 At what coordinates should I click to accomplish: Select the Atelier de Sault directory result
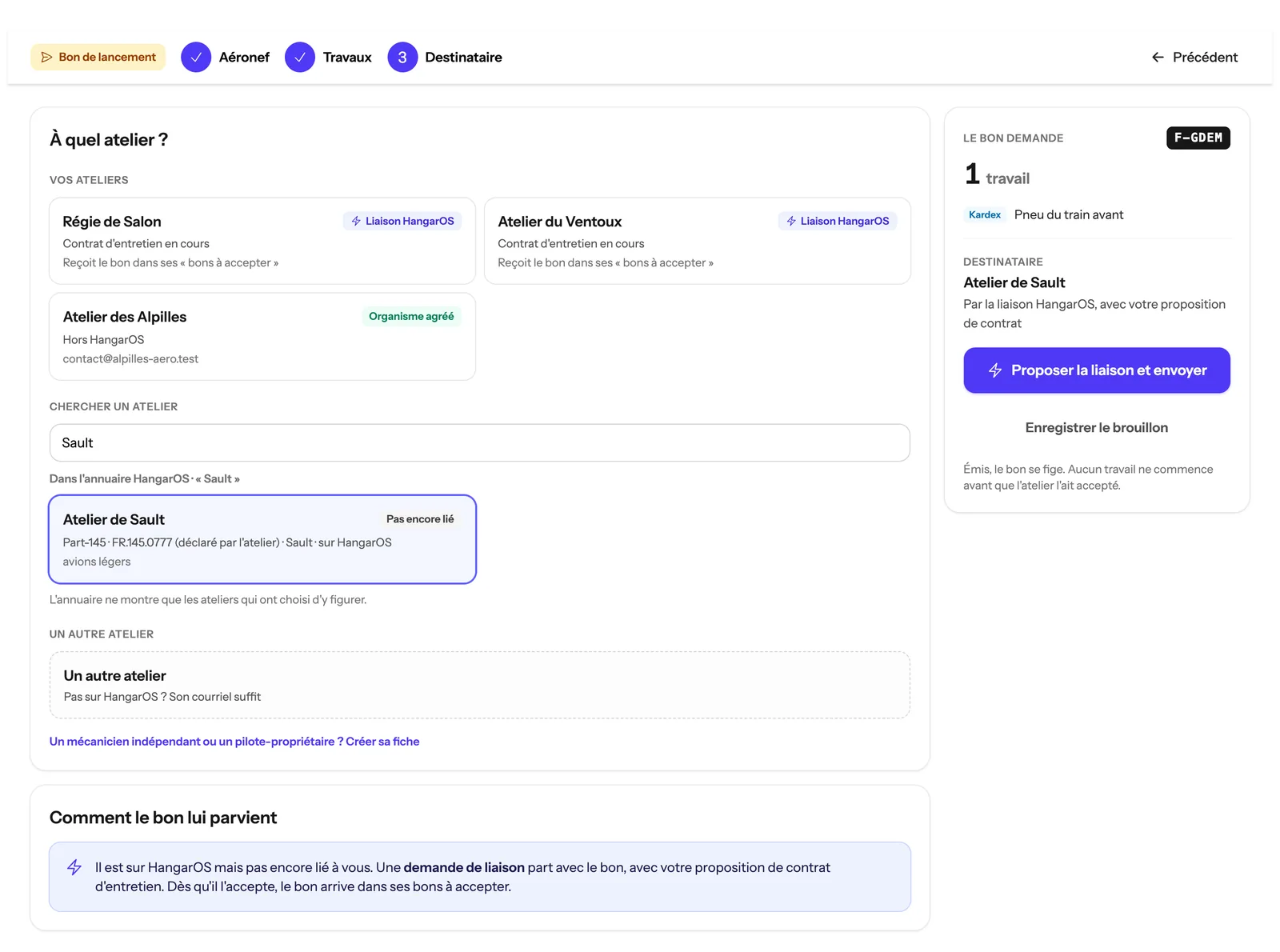tap(262, 539)
